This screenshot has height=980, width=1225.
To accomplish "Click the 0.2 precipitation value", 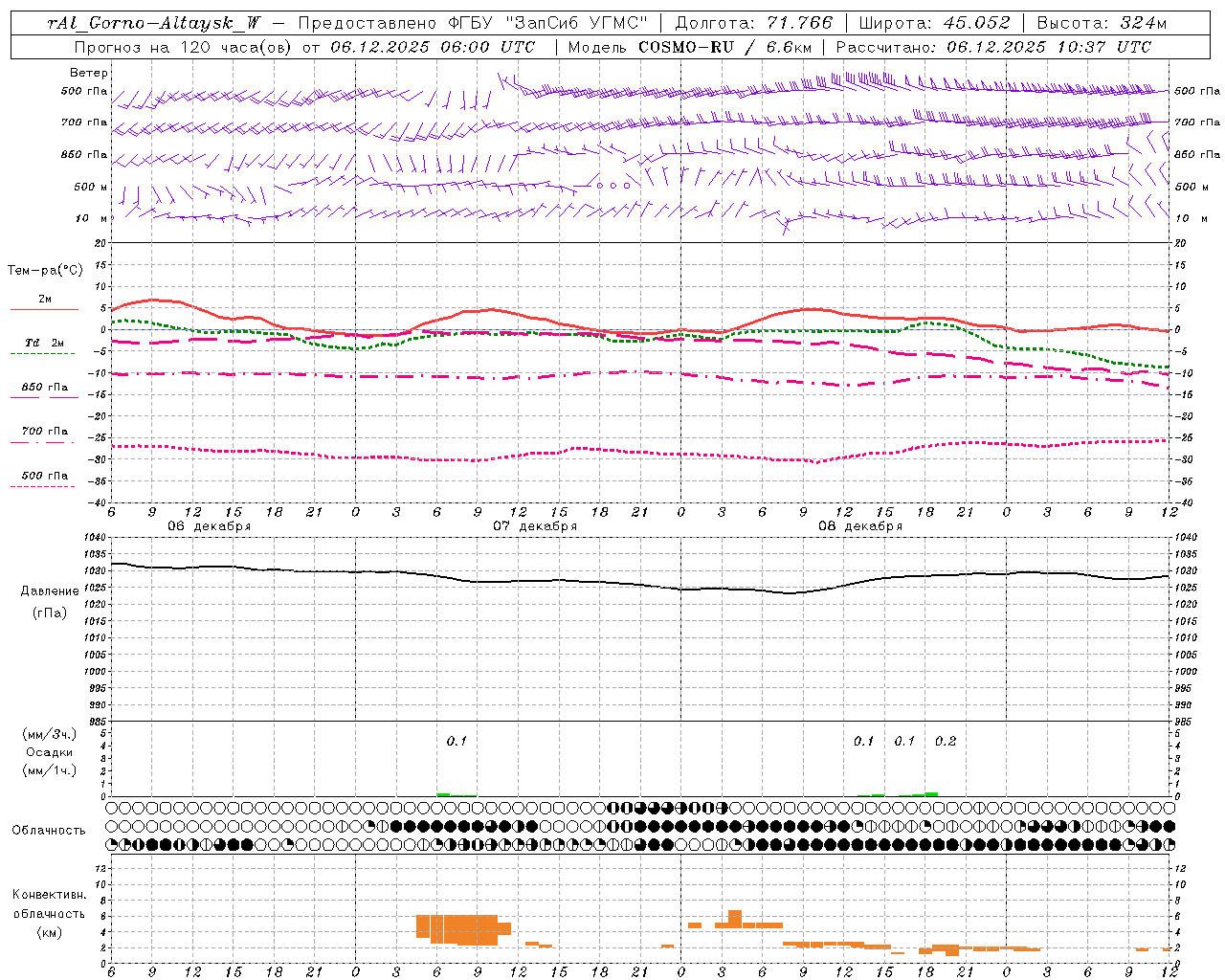I will (x=946, y=741).
